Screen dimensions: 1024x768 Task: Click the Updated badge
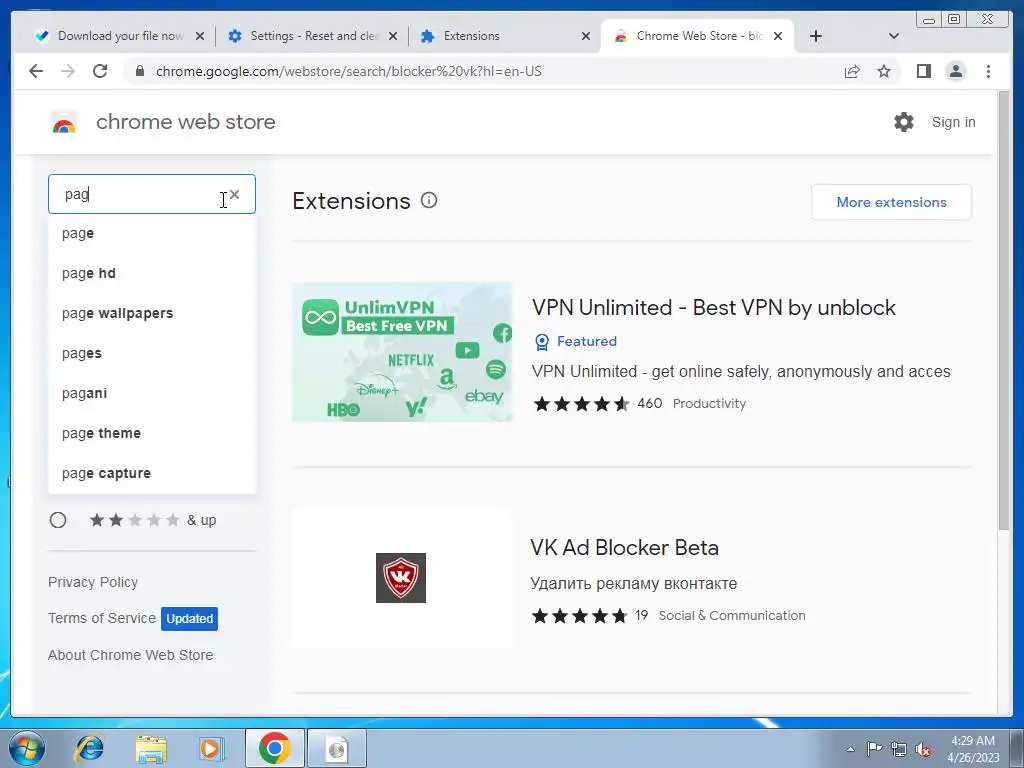pyautogui.click(x=189, y=618)
